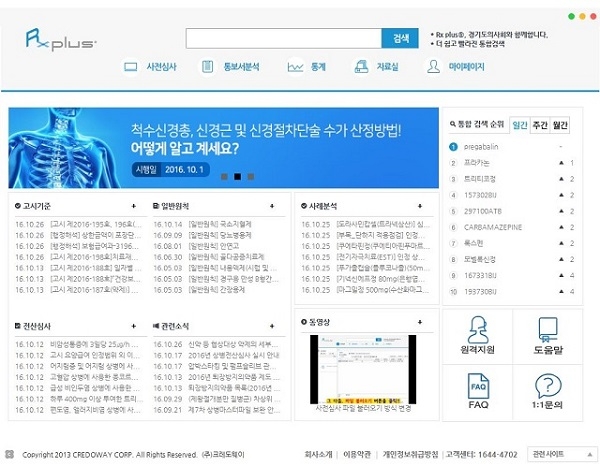Open 16.06.30 일반원칙 골다공증치료제 entry
The width and height of the screenshot is (600, 466).
[209, 257]
